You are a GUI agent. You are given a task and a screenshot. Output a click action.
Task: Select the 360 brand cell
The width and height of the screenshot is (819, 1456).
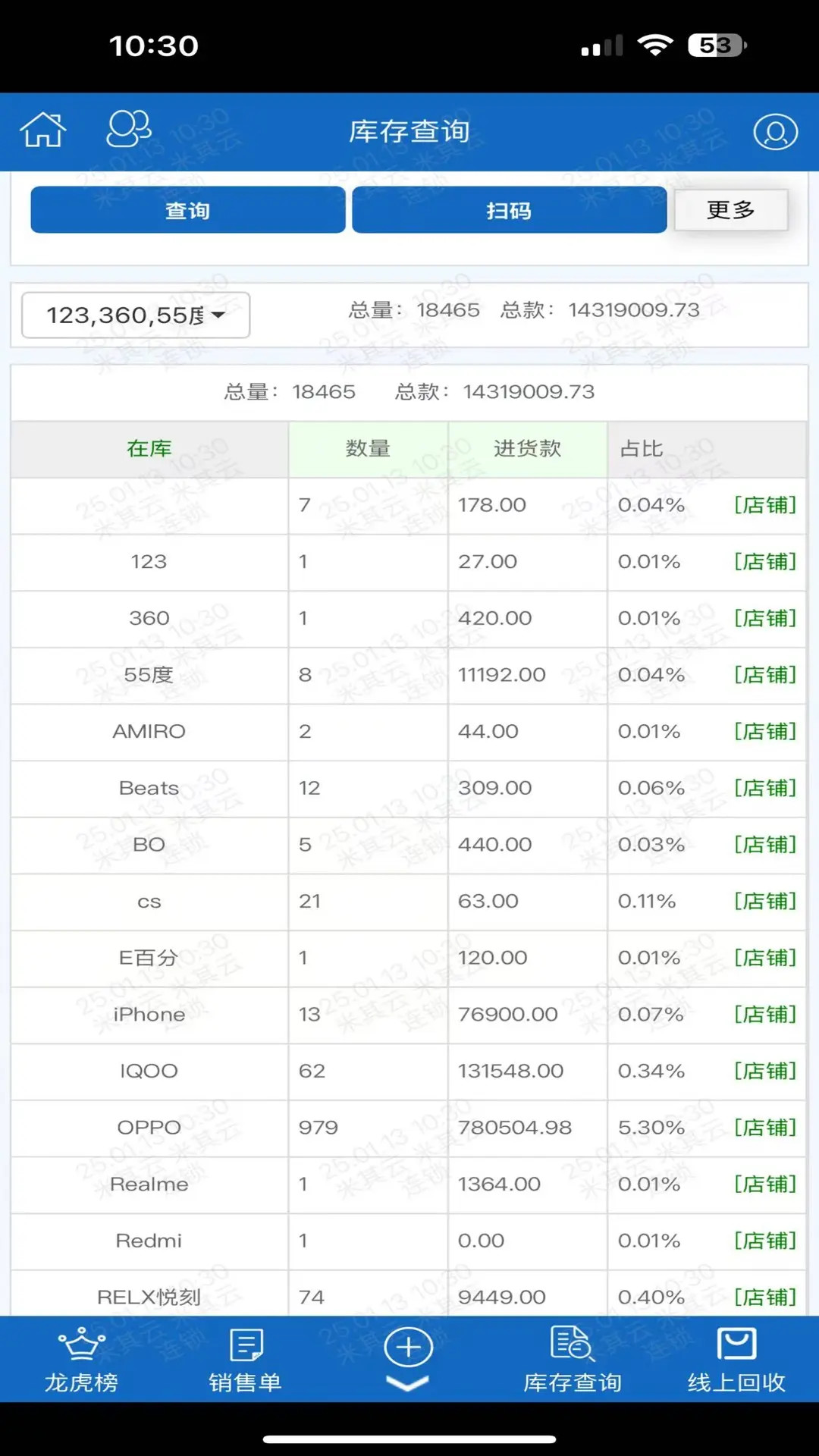pyautogui.click(x=149, y=618)
